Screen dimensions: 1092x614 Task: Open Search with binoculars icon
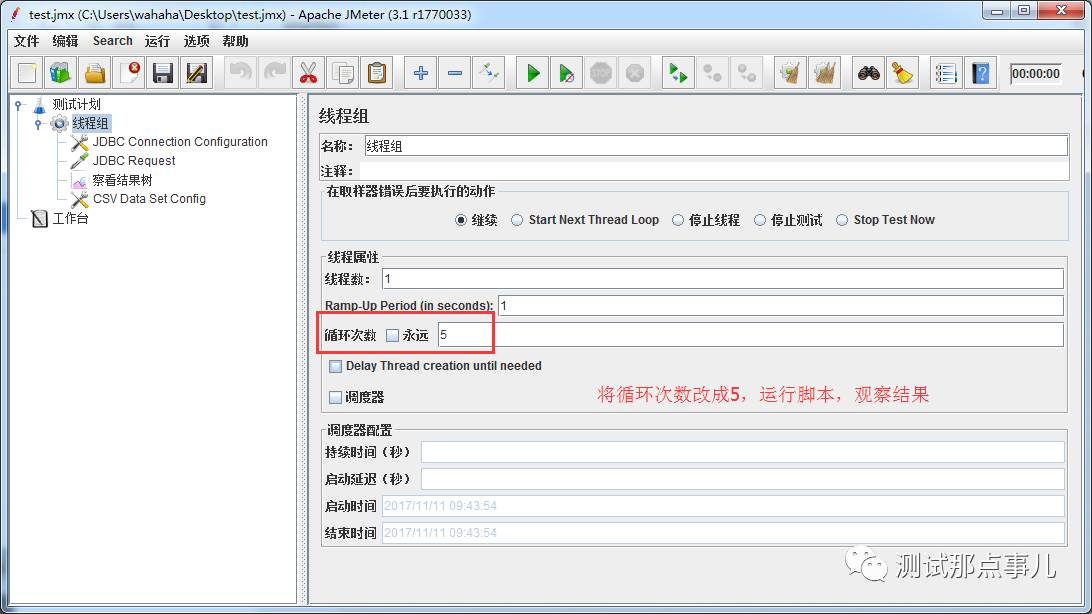[x=868, y=73]
